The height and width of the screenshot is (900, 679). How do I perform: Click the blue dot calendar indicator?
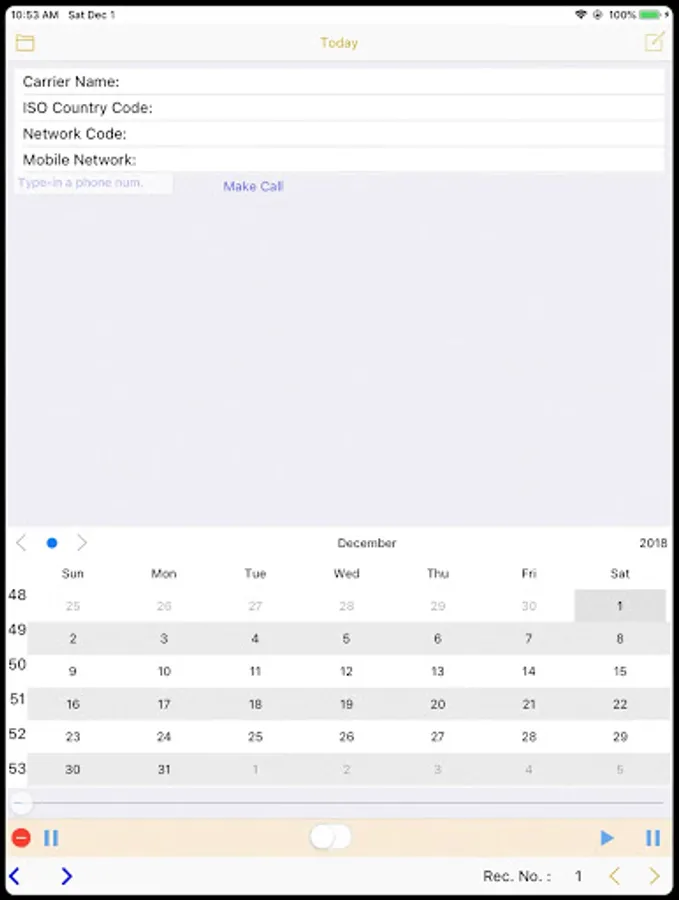(52, 543)
